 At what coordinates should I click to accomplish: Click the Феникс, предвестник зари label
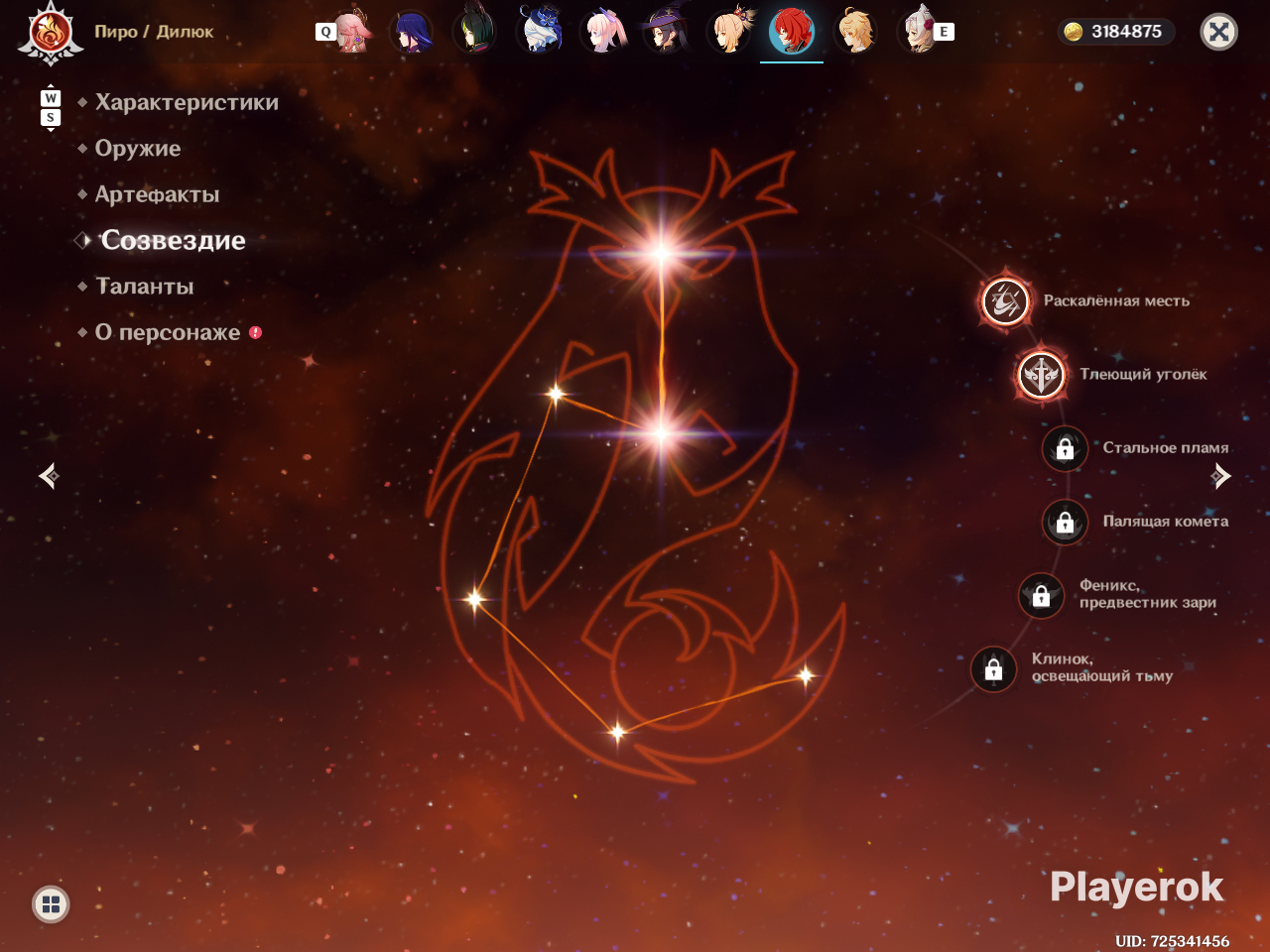[1148, 594]
